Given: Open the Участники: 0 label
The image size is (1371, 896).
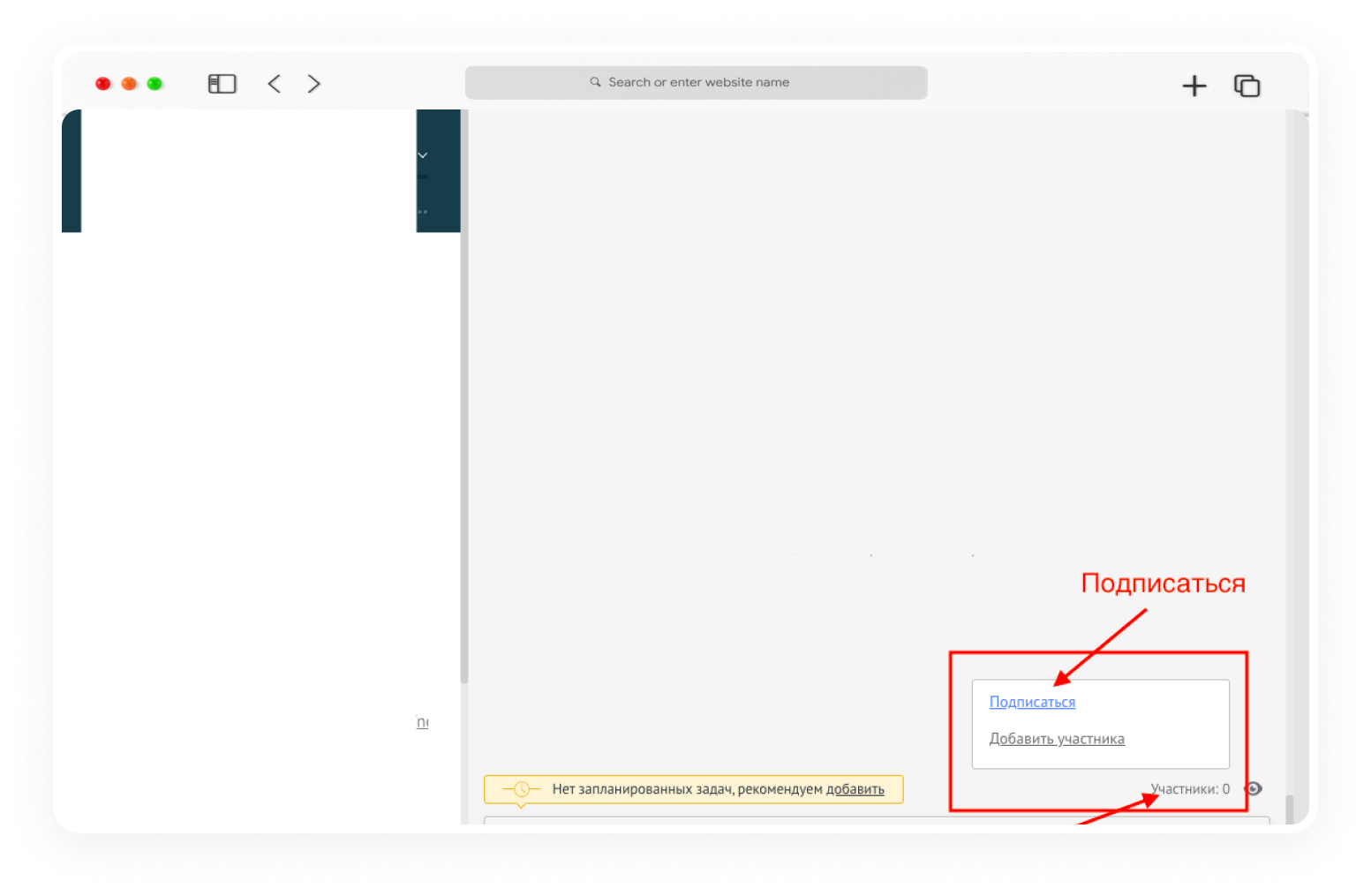Looking at the screenshot, I should 1189,789.
